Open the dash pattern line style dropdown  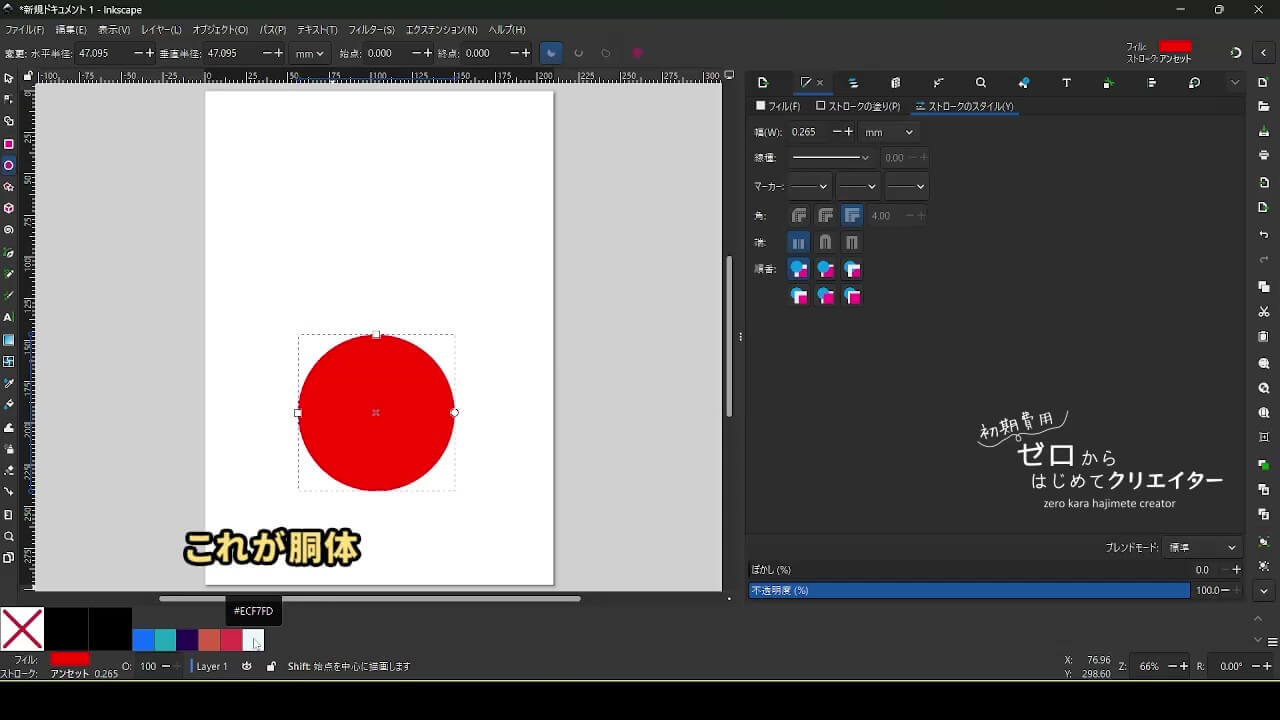pos(830,158)
